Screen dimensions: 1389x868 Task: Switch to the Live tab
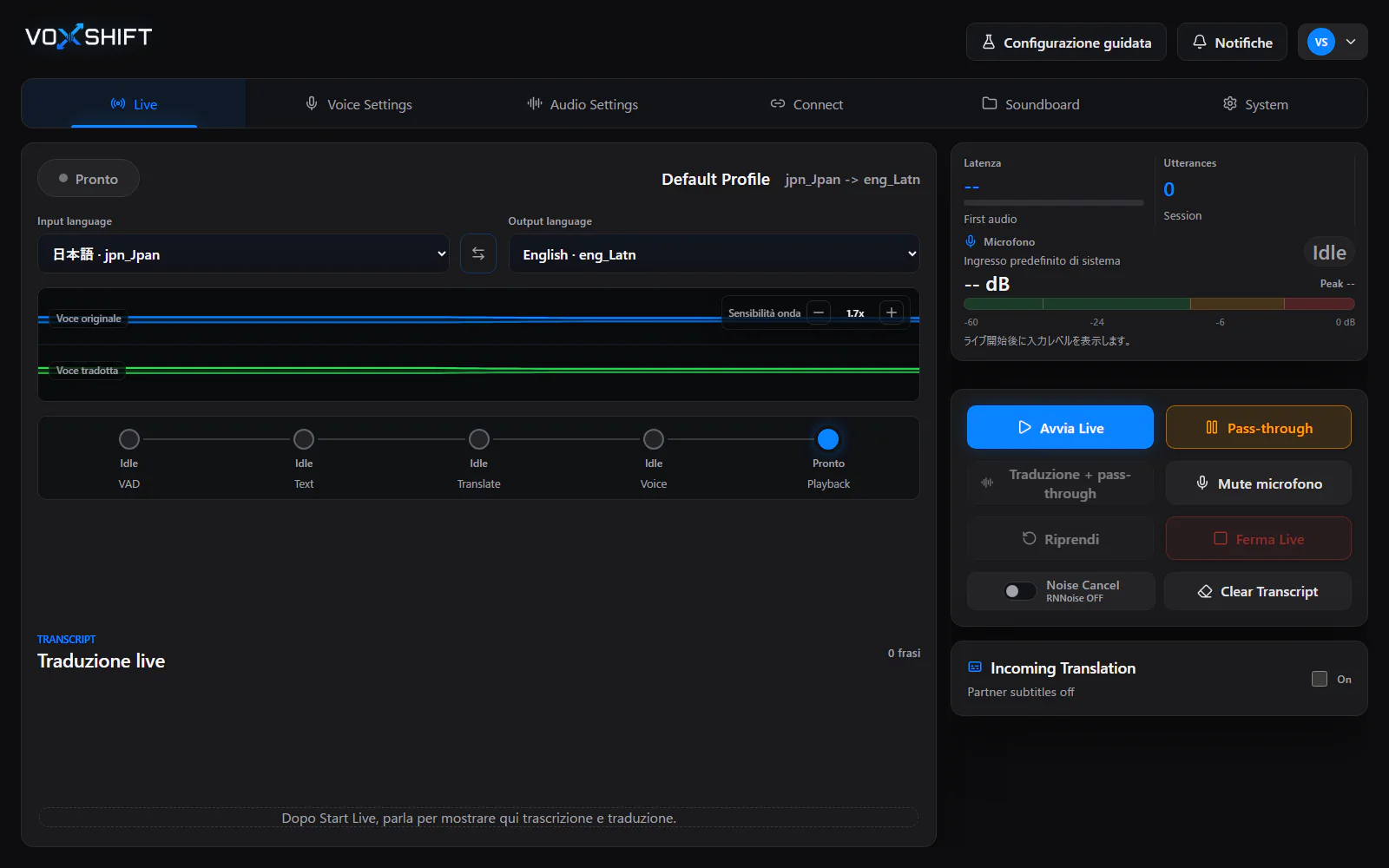[x=134, y=104]
